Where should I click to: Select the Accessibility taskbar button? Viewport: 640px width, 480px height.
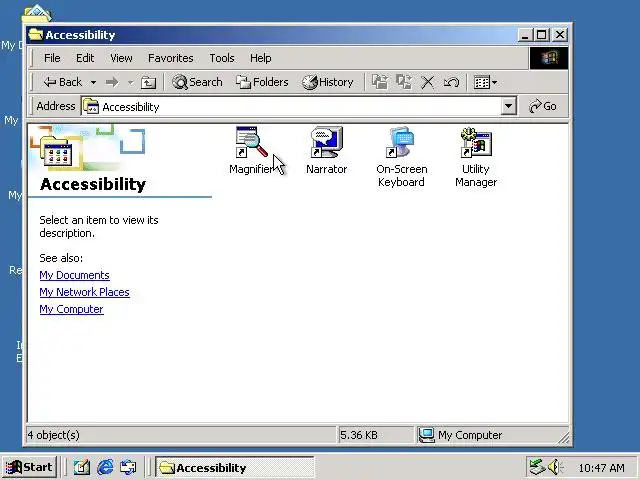tap(235, 467)
